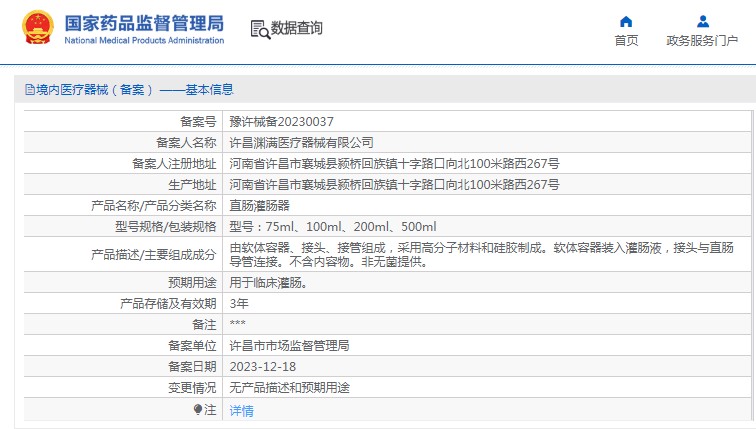756x429 pixels.
Task: Click 数据查询 heading text
Action: [x=297, y=28]
